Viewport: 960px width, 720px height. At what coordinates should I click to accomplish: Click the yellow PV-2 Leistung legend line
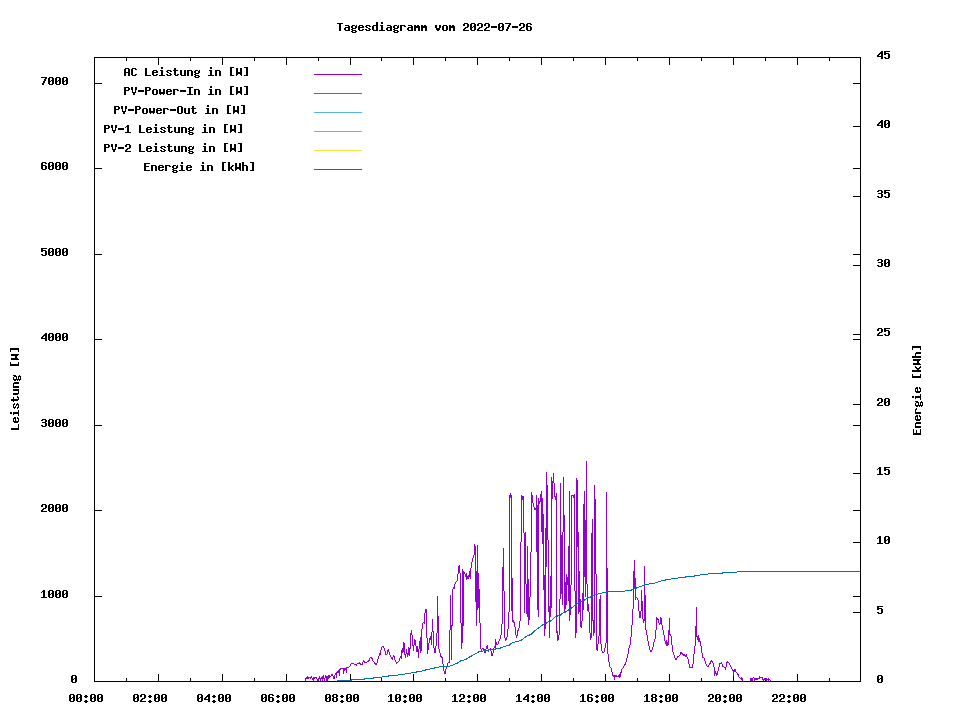click(x=337, y=150)
